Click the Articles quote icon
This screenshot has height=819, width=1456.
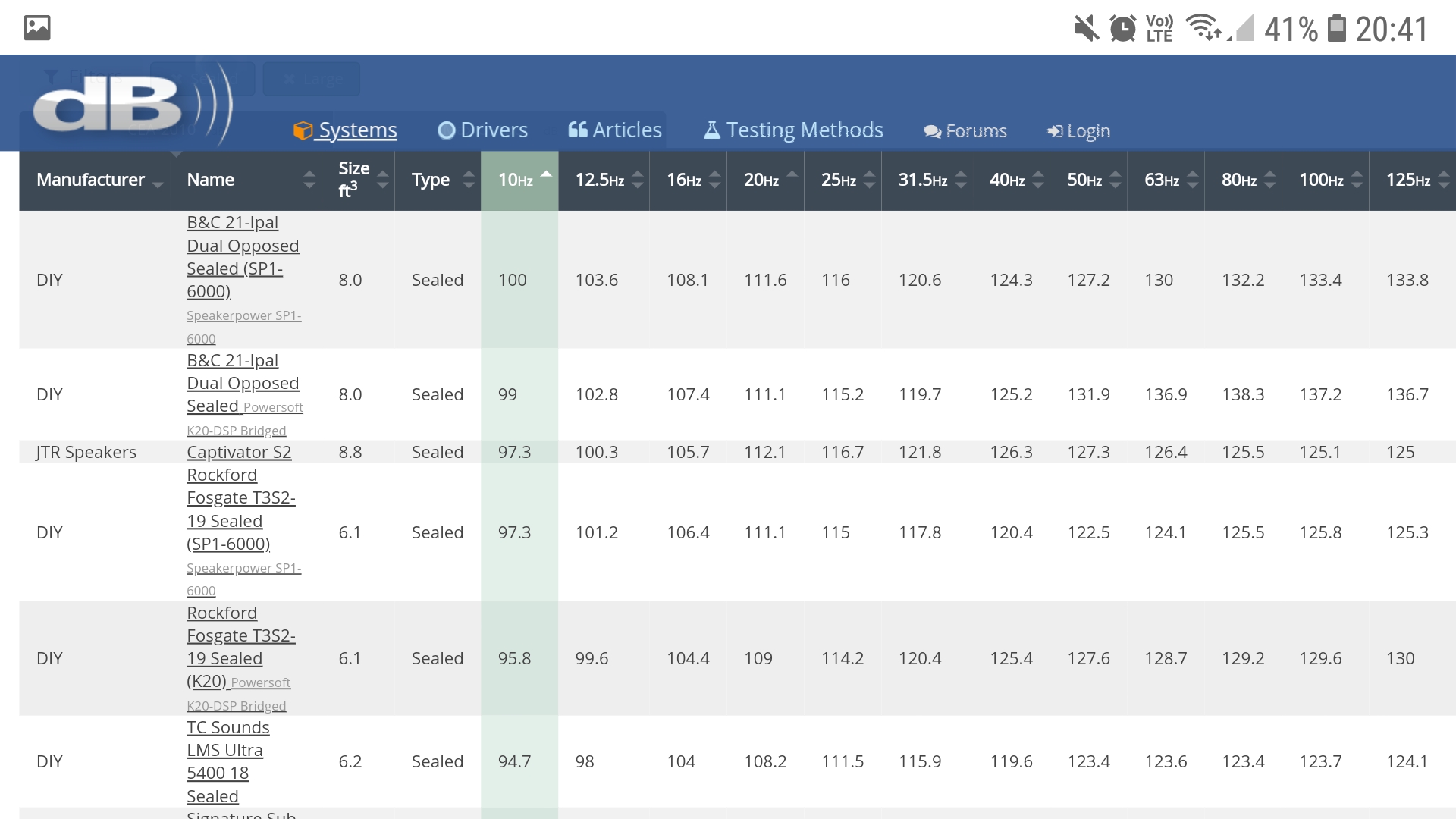pyautogui.click(x=578, y=130)
